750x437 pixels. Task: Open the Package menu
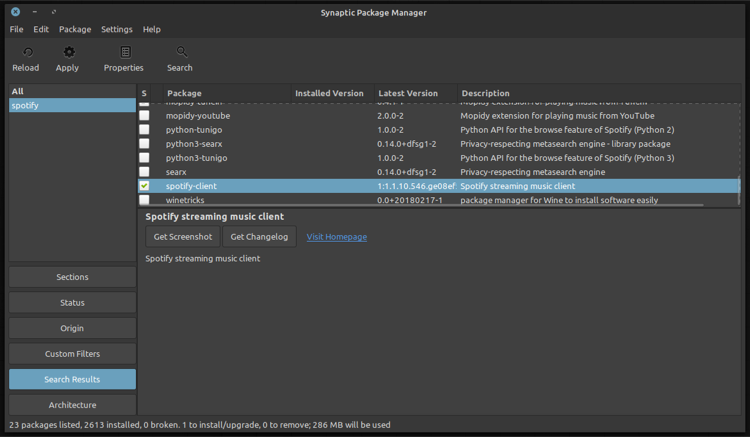coord(75,29)
